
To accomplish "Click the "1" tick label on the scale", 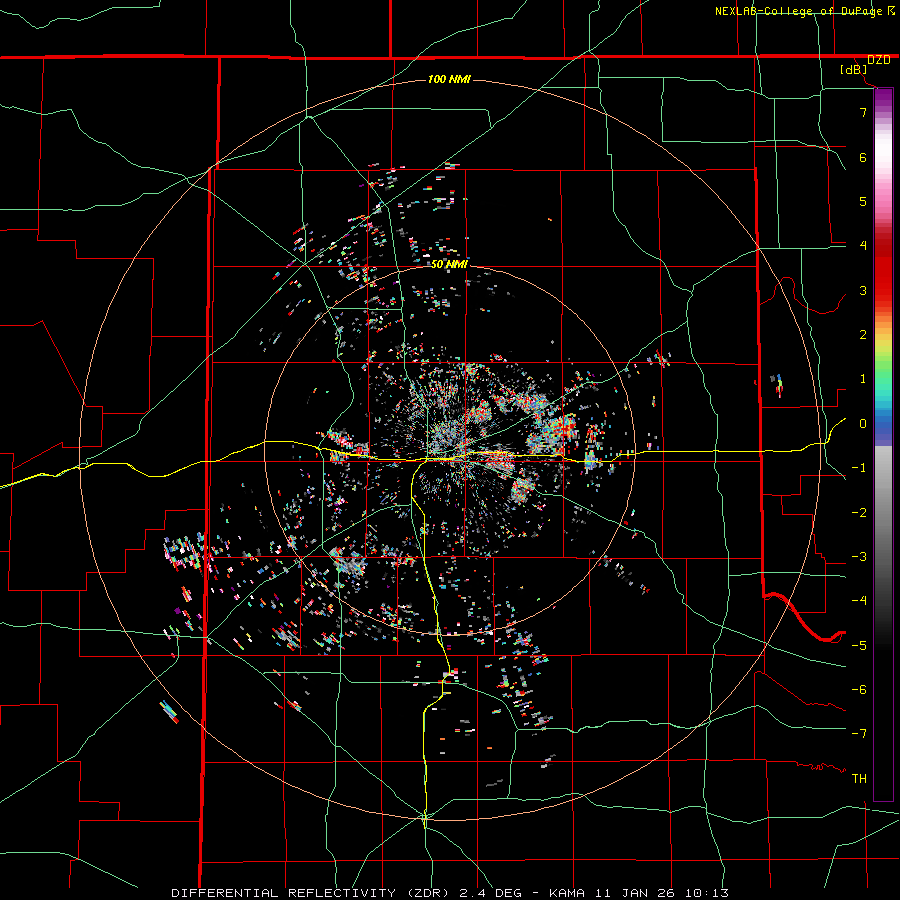I will coord(863,379).
